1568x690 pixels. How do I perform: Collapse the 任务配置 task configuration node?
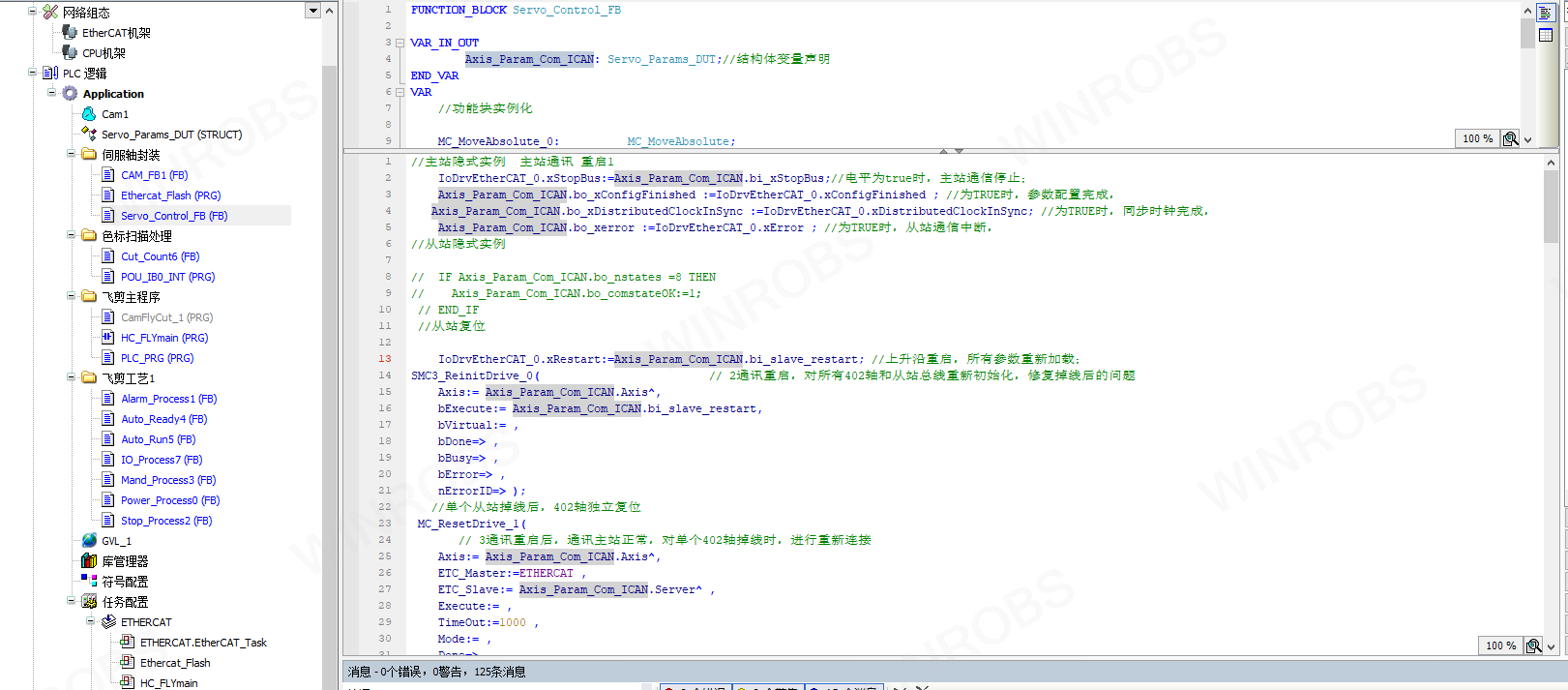[71, 601]
